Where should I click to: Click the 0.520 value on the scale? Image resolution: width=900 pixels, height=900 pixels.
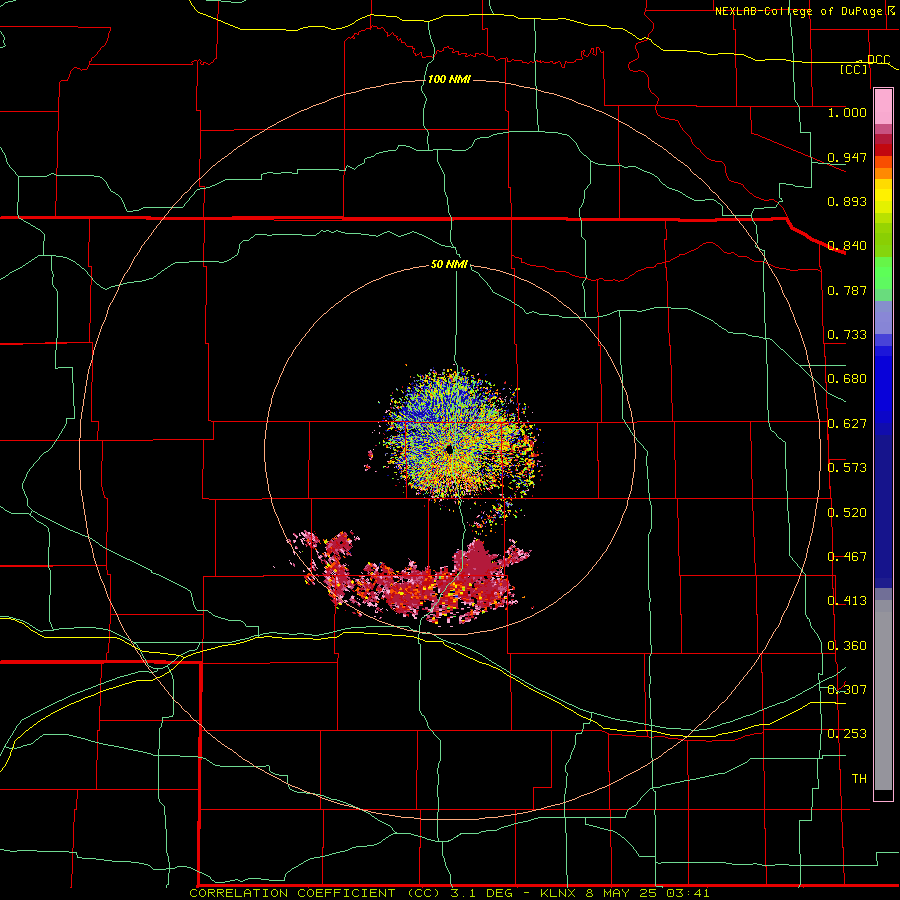[847, 513]
